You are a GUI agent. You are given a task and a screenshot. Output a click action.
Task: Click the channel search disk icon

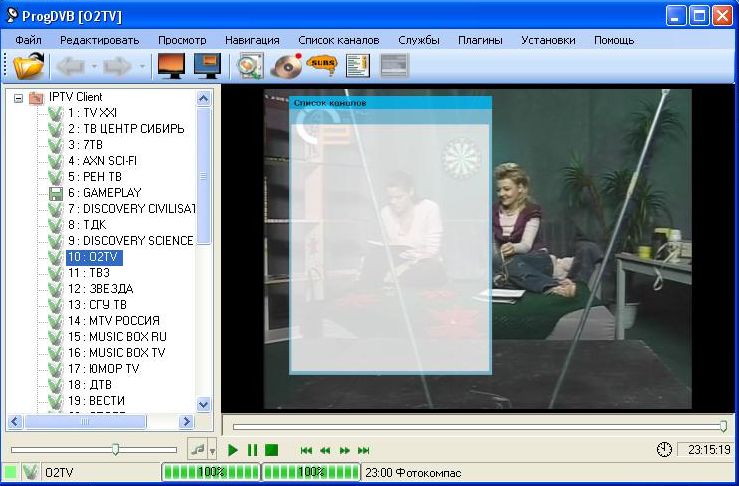(249, 66)
